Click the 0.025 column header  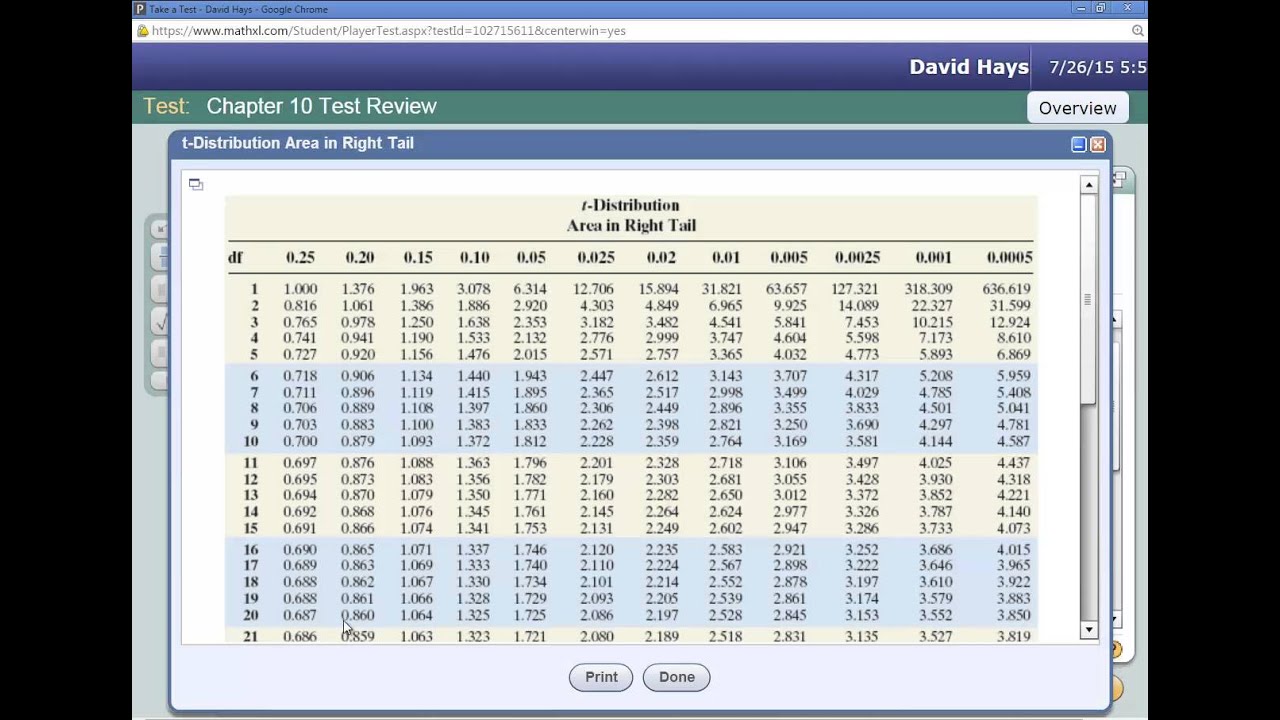pyautogui.click(x=596, y=258)
